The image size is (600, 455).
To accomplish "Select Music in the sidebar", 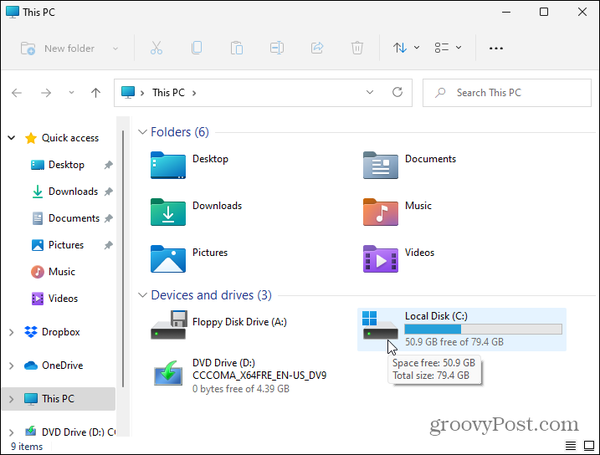I will pos(62,272).
